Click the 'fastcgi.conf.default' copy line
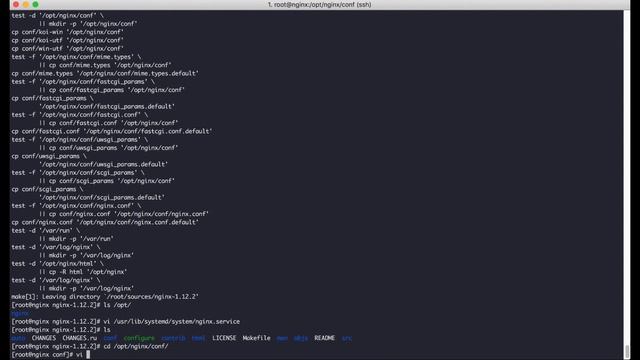The image size is (640, 360). tap(111, 131)
